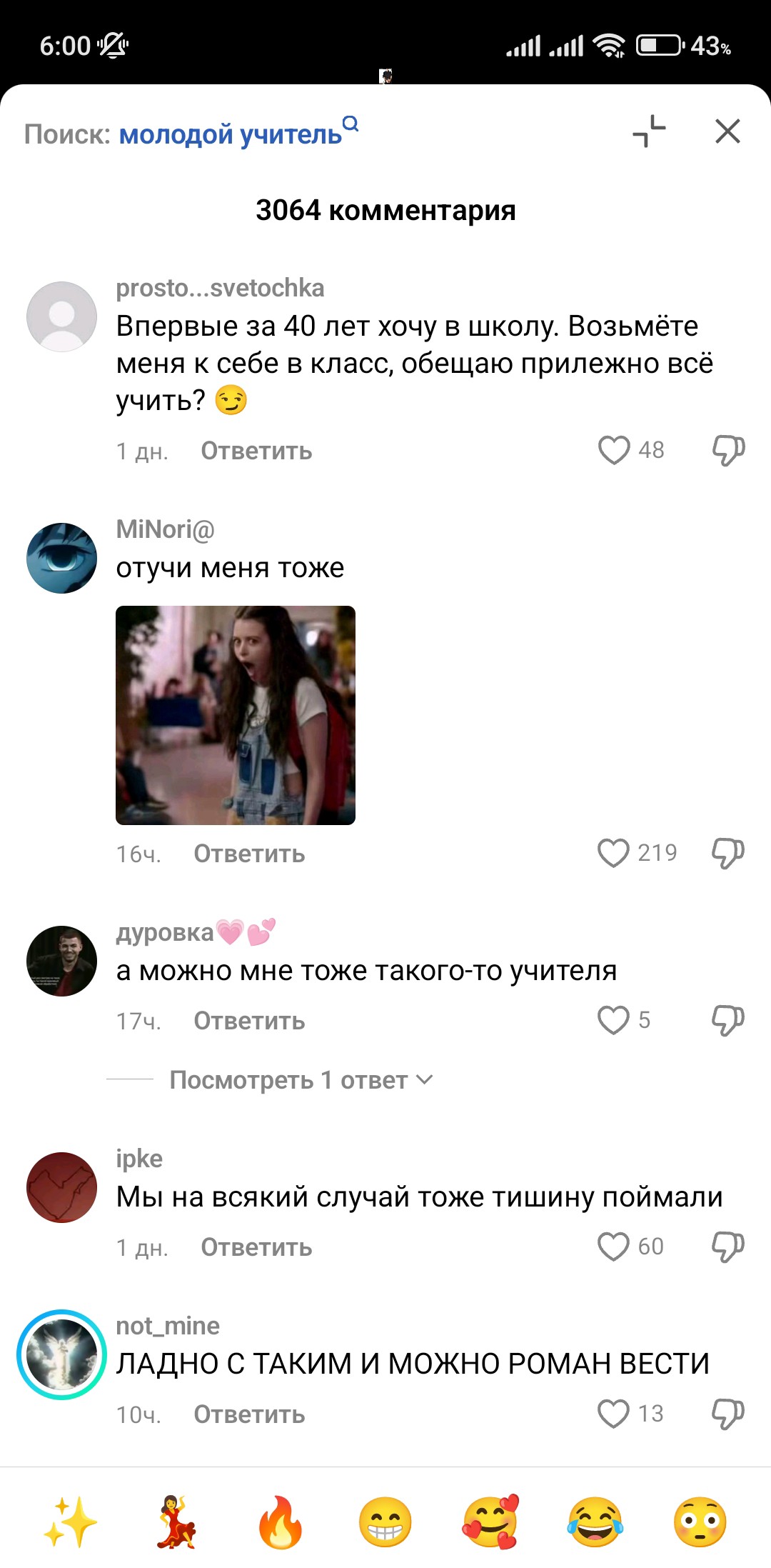Open search for 'молодой учитель'

(238, 134)
